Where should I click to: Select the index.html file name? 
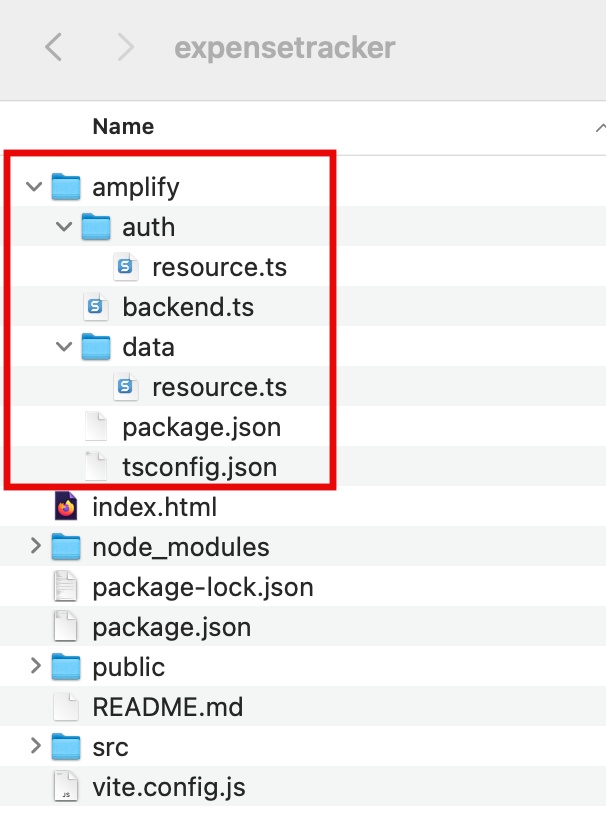[155, 507]
